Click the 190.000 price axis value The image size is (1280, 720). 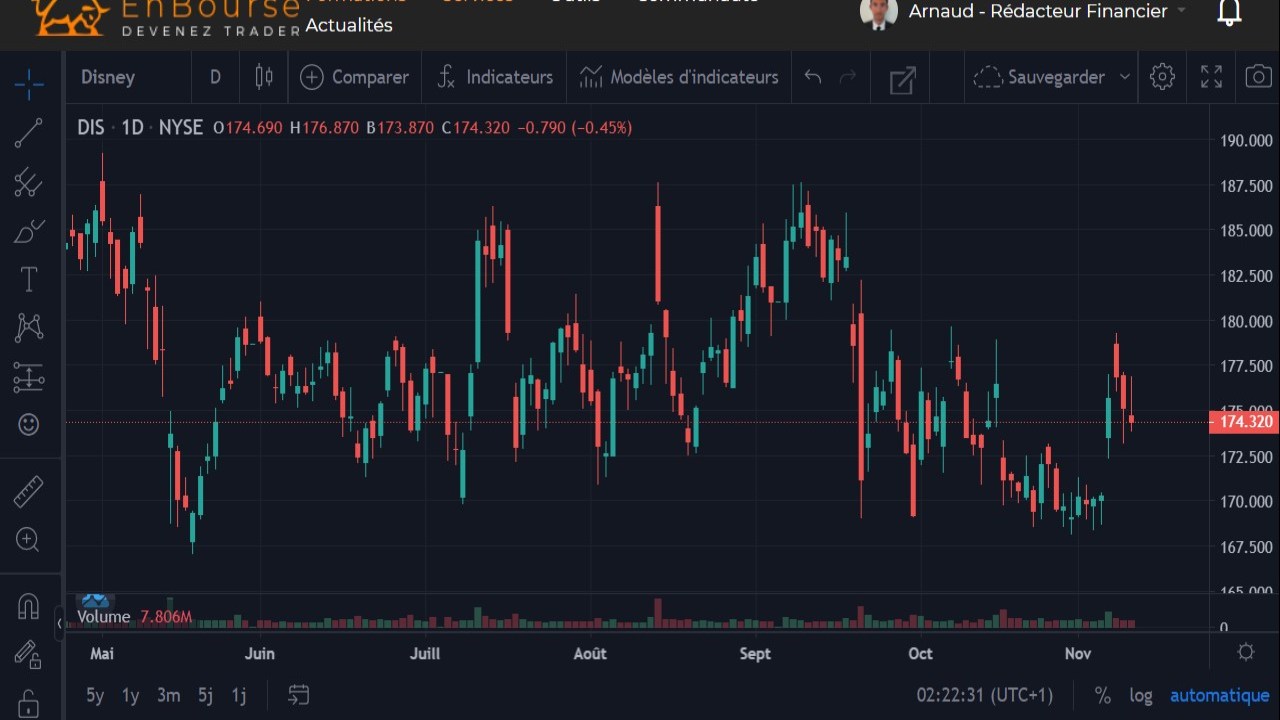click(1247, 140)
